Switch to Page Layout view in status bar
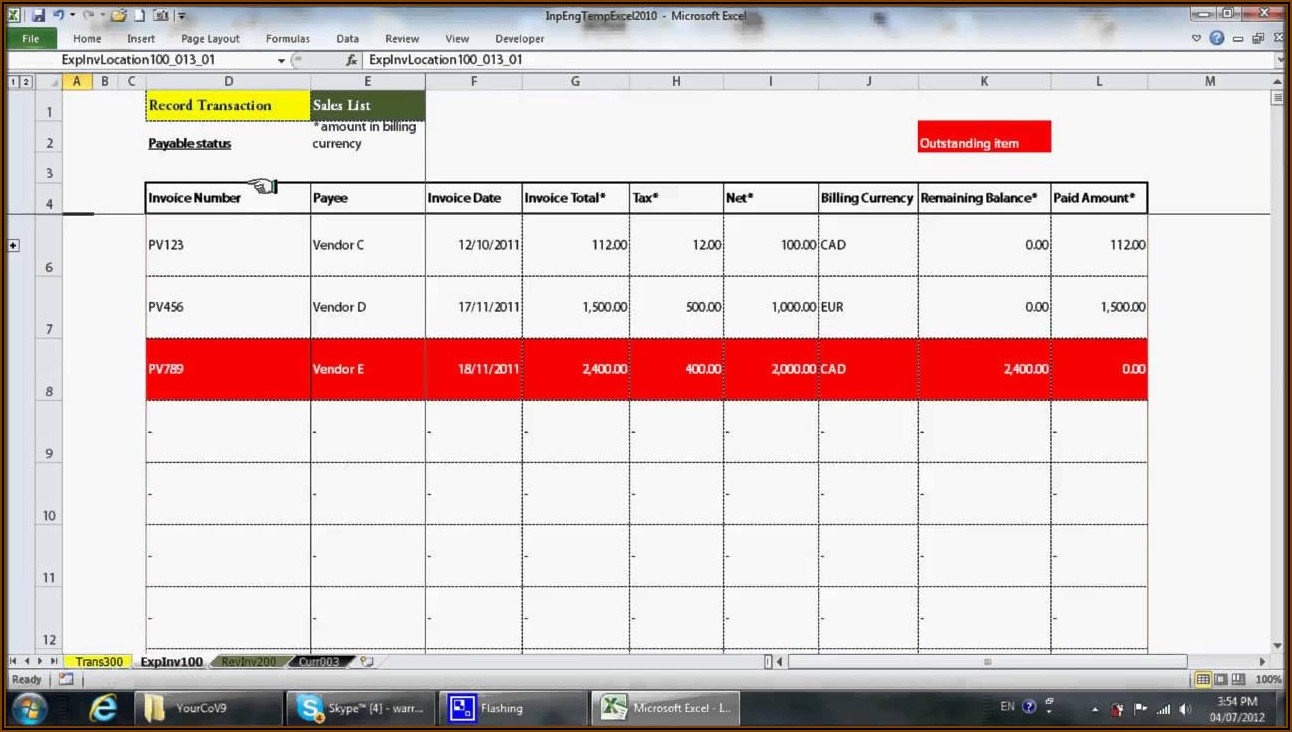Screen dimensions: 1292x732 tap(1221, 680)
